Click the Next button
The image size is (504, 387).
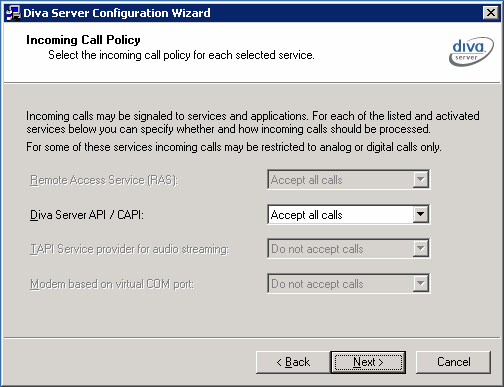point(368,362)
